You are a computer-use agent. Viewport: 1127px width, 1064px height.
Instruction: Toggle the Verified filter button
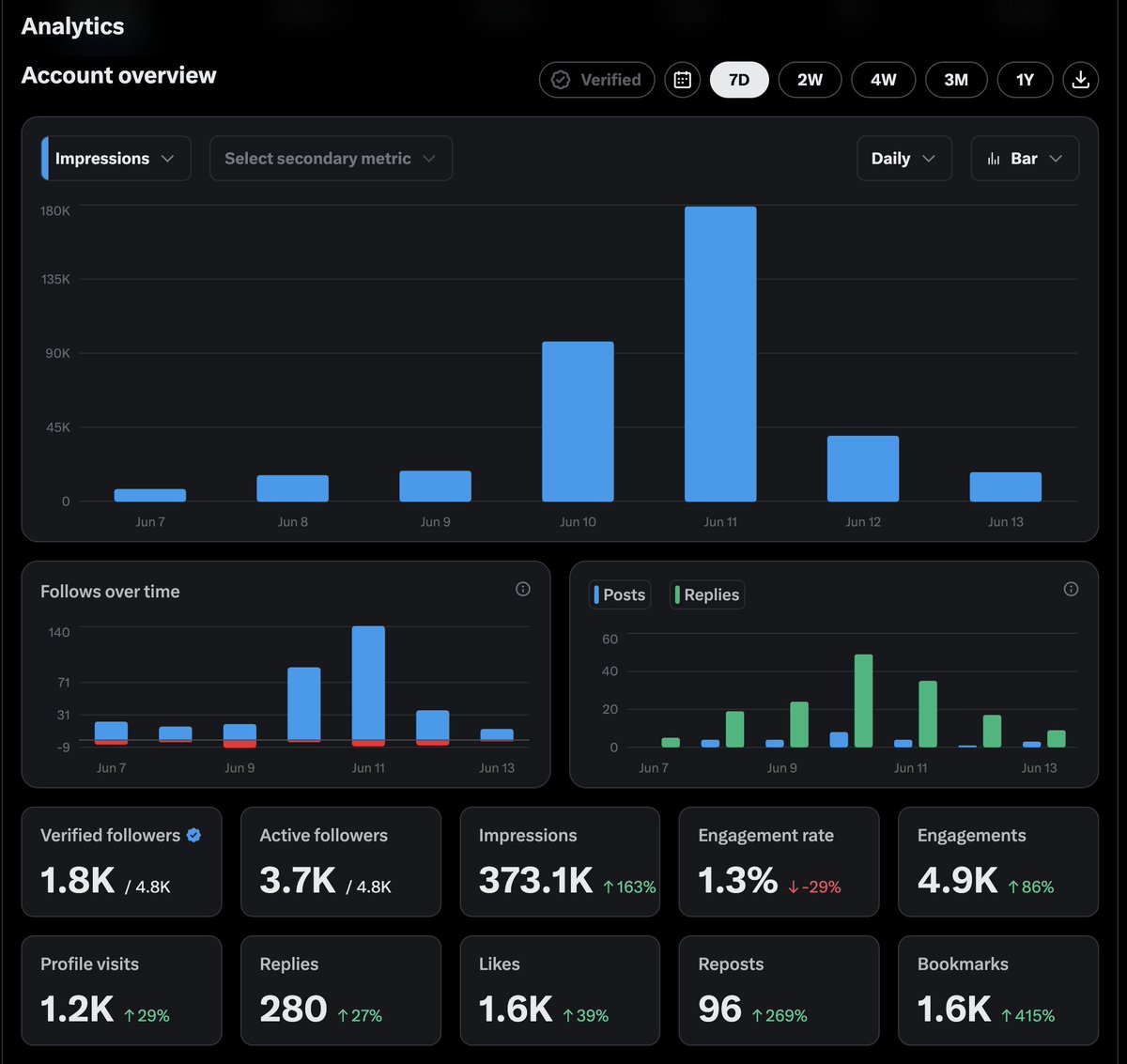click(596, 80)
